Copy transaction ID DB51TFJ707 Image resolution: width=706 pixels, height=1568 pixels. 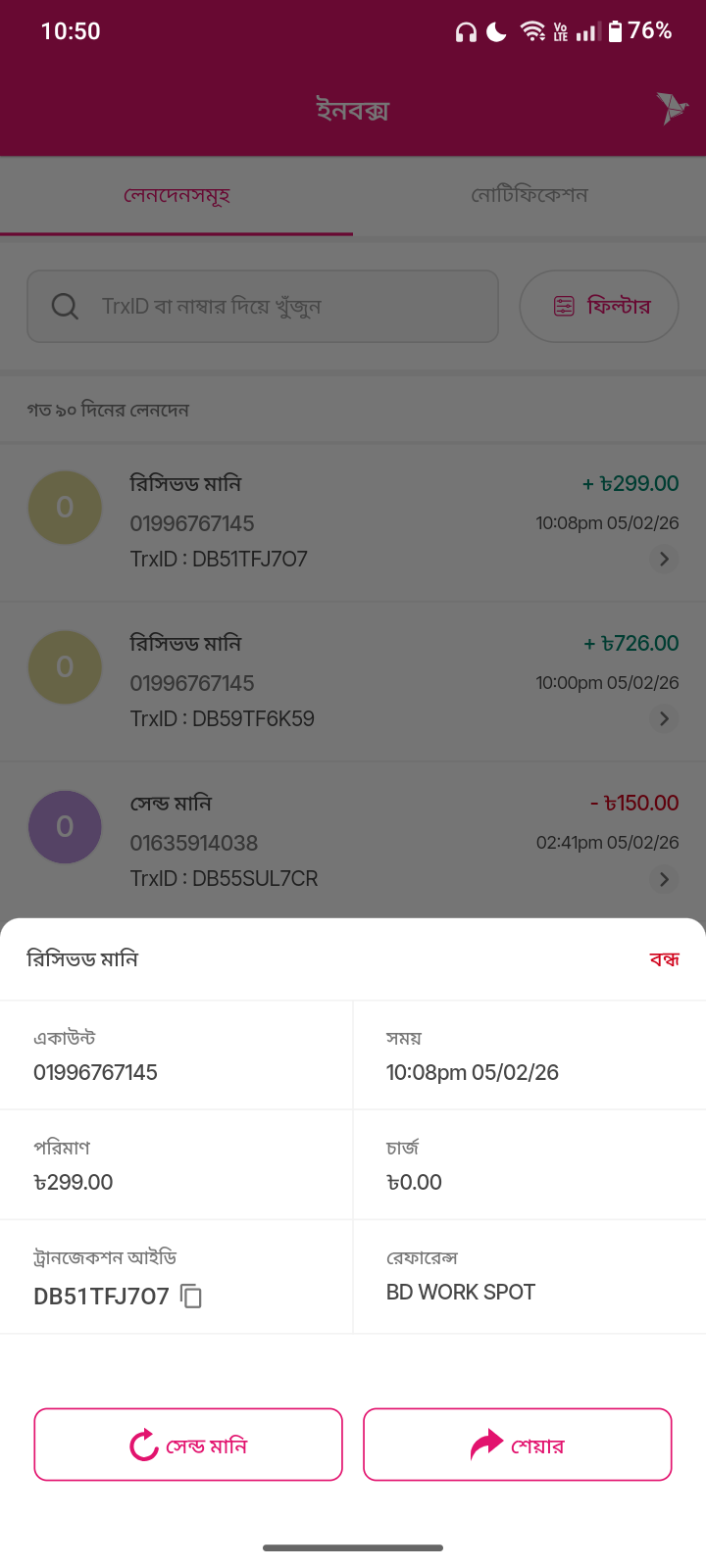191,1297
